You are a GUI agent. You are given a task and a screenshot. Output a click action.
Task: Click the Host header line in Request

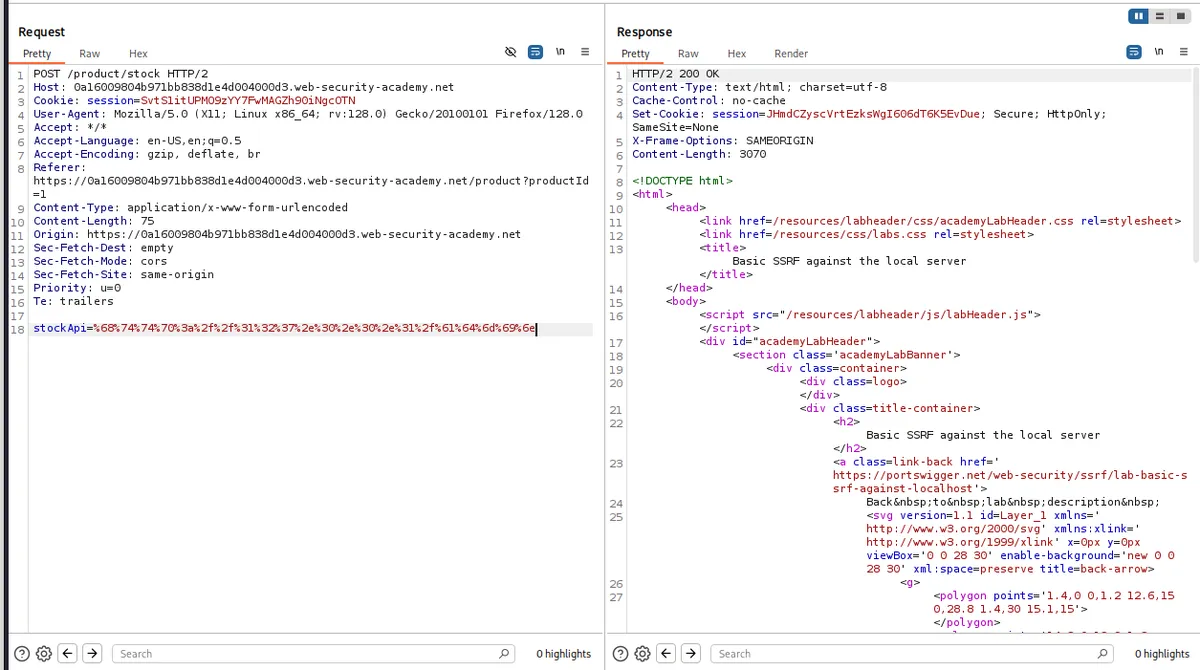coord(243,87)
